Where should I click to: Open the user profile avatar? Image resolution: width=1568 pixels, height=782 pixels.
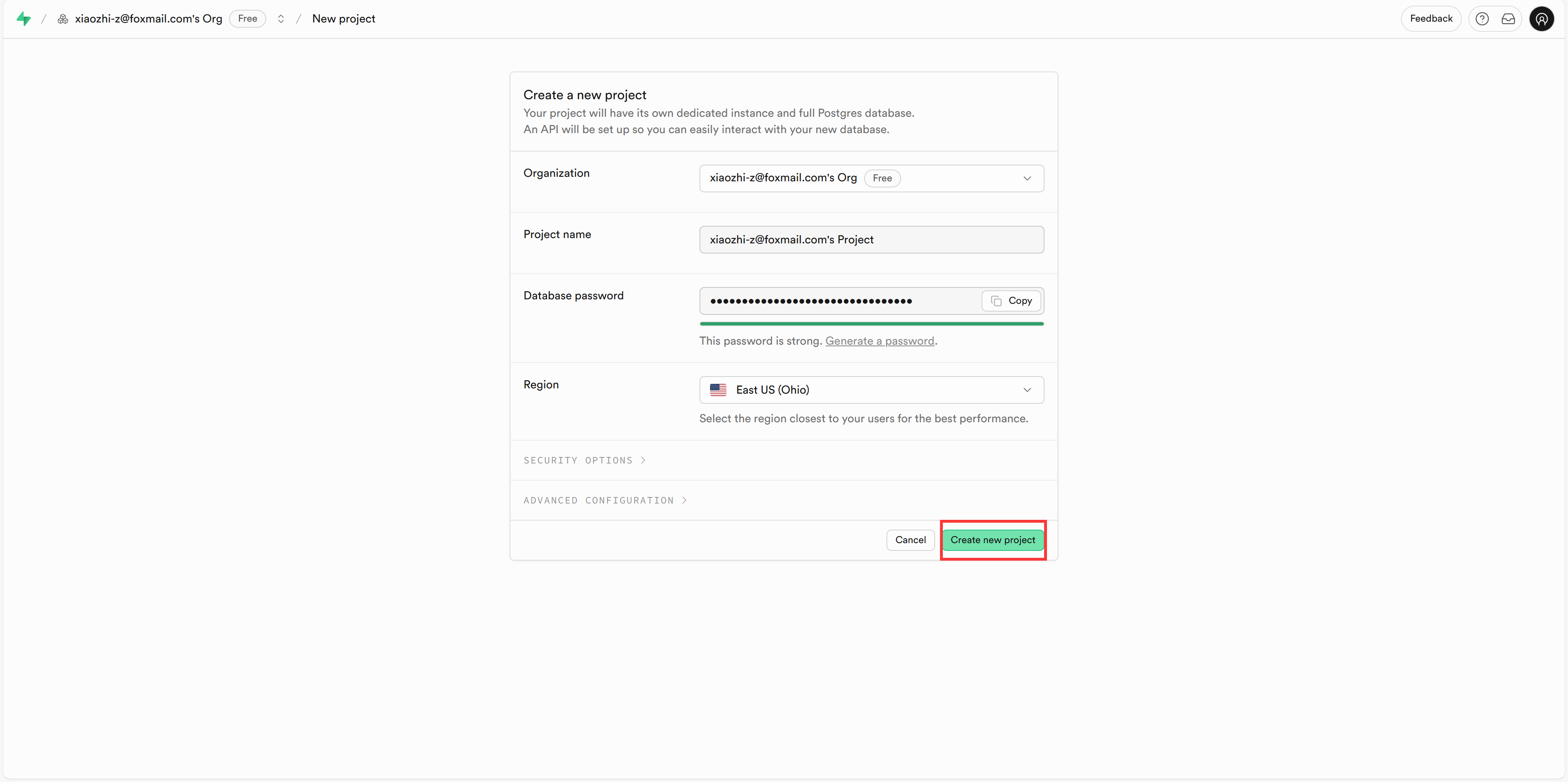pyautogui.click(x=1541, y=19)
